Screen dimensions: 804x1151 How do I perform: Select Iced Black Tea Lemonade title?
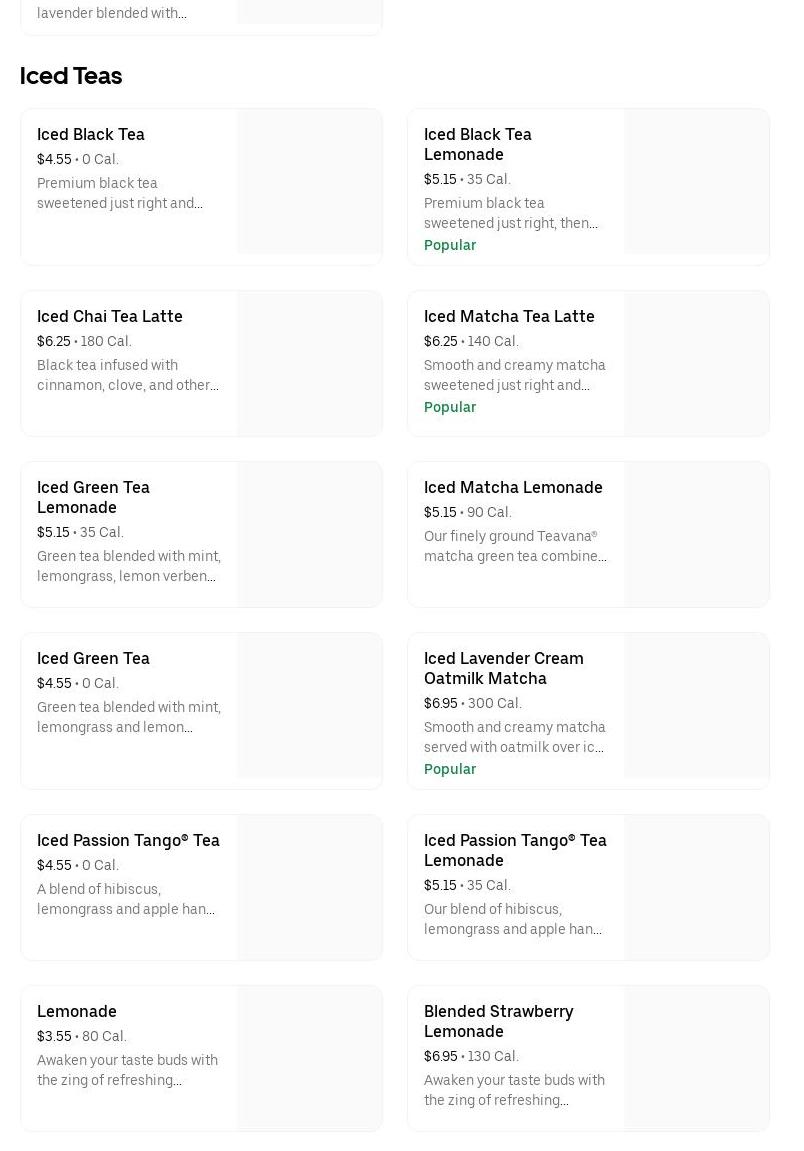[478, 144]
